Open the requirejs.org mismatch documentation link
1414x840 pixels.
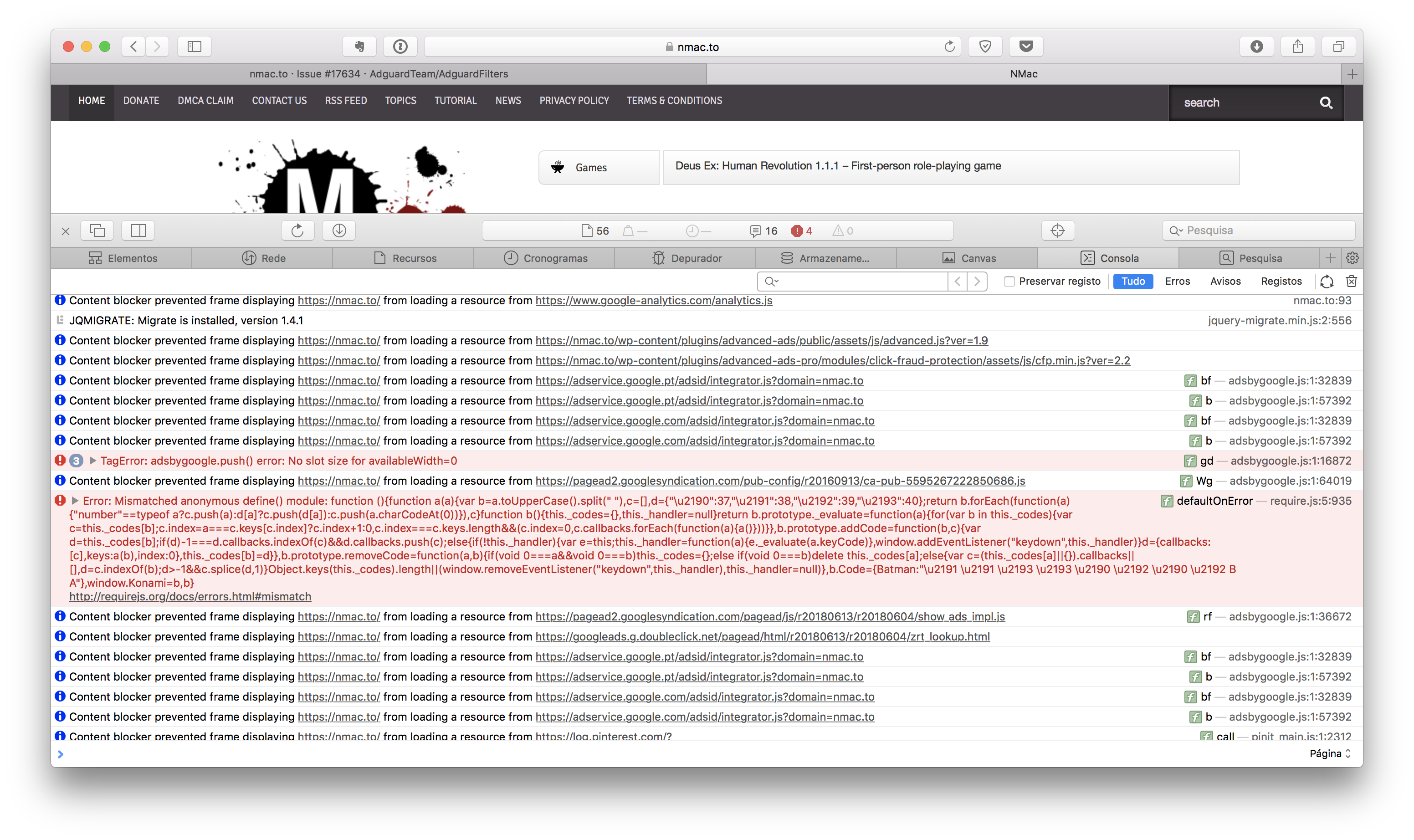[190, 596]
